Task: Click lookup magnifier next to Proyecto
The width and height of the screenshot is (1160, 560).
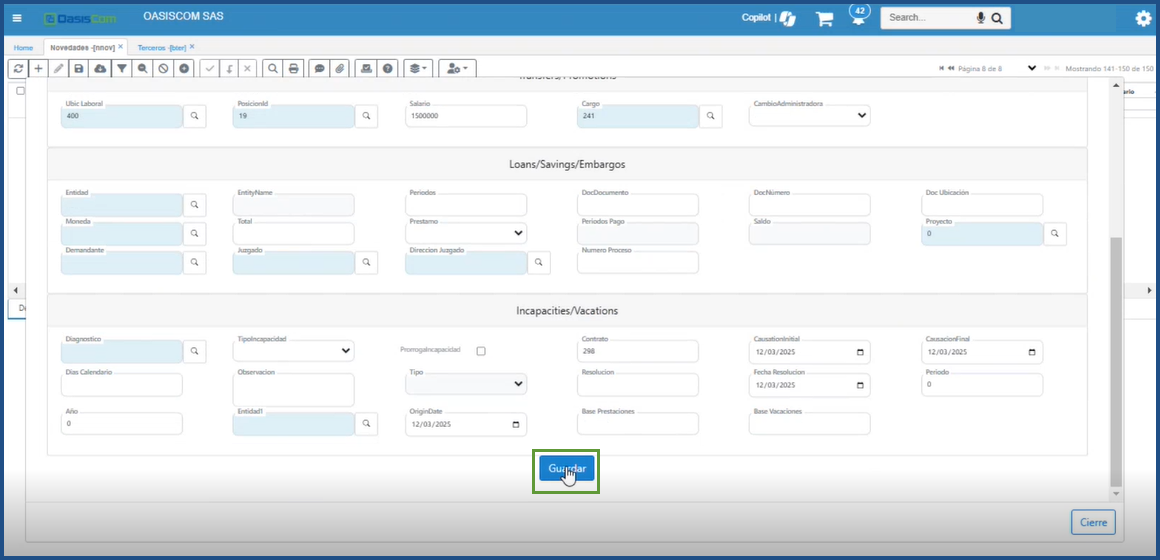Action: point(1055,234)
